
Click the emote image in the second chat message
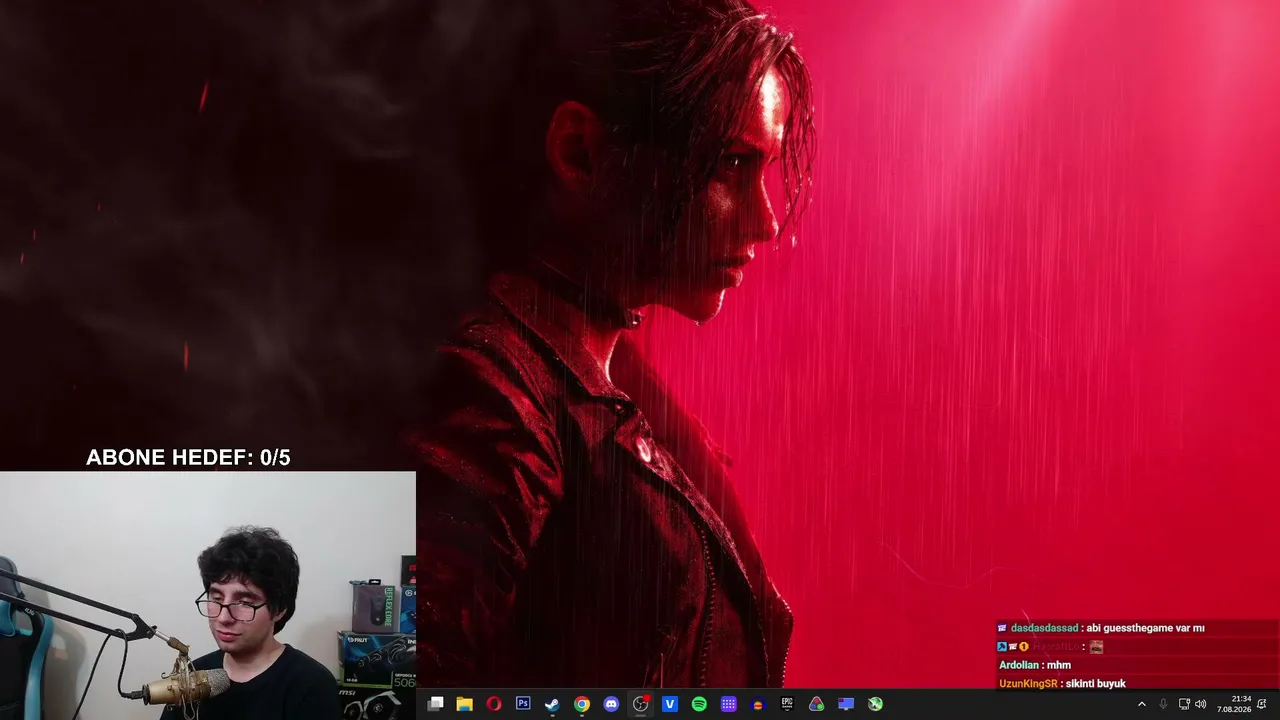(x=1096, y=647)
